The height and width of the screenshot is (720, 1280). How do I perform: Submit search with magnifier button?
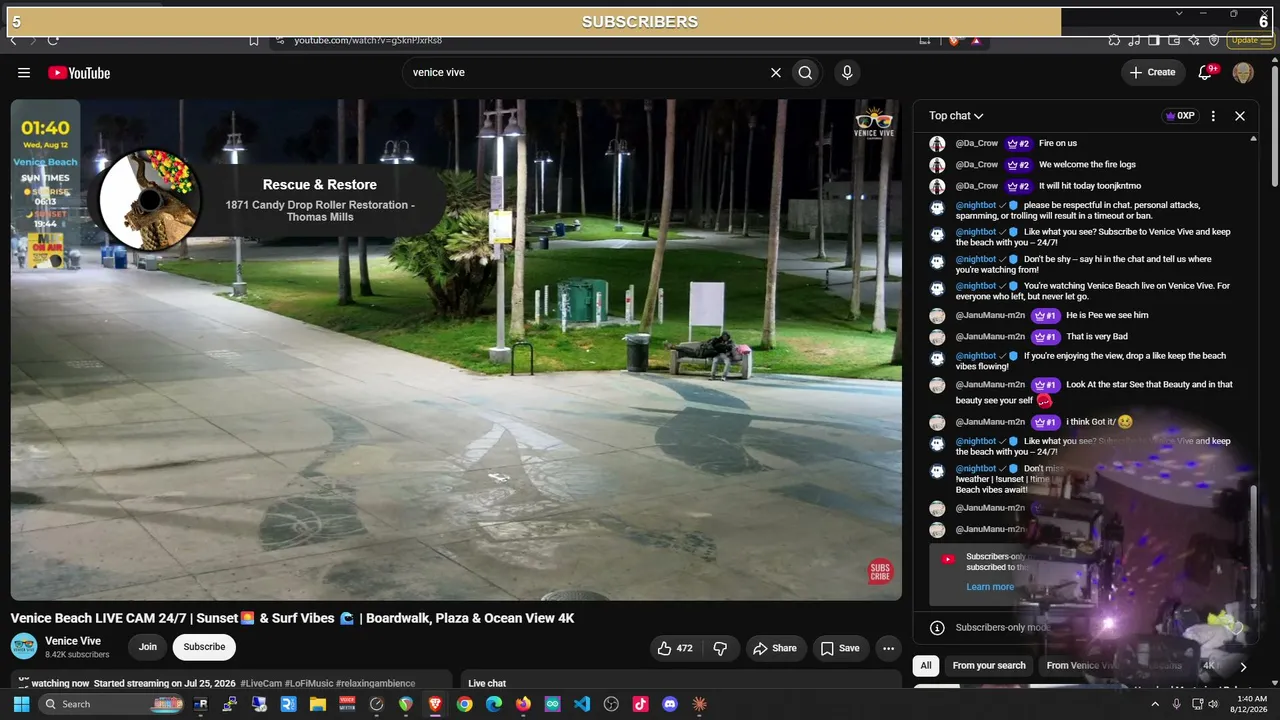click(805, 73)
